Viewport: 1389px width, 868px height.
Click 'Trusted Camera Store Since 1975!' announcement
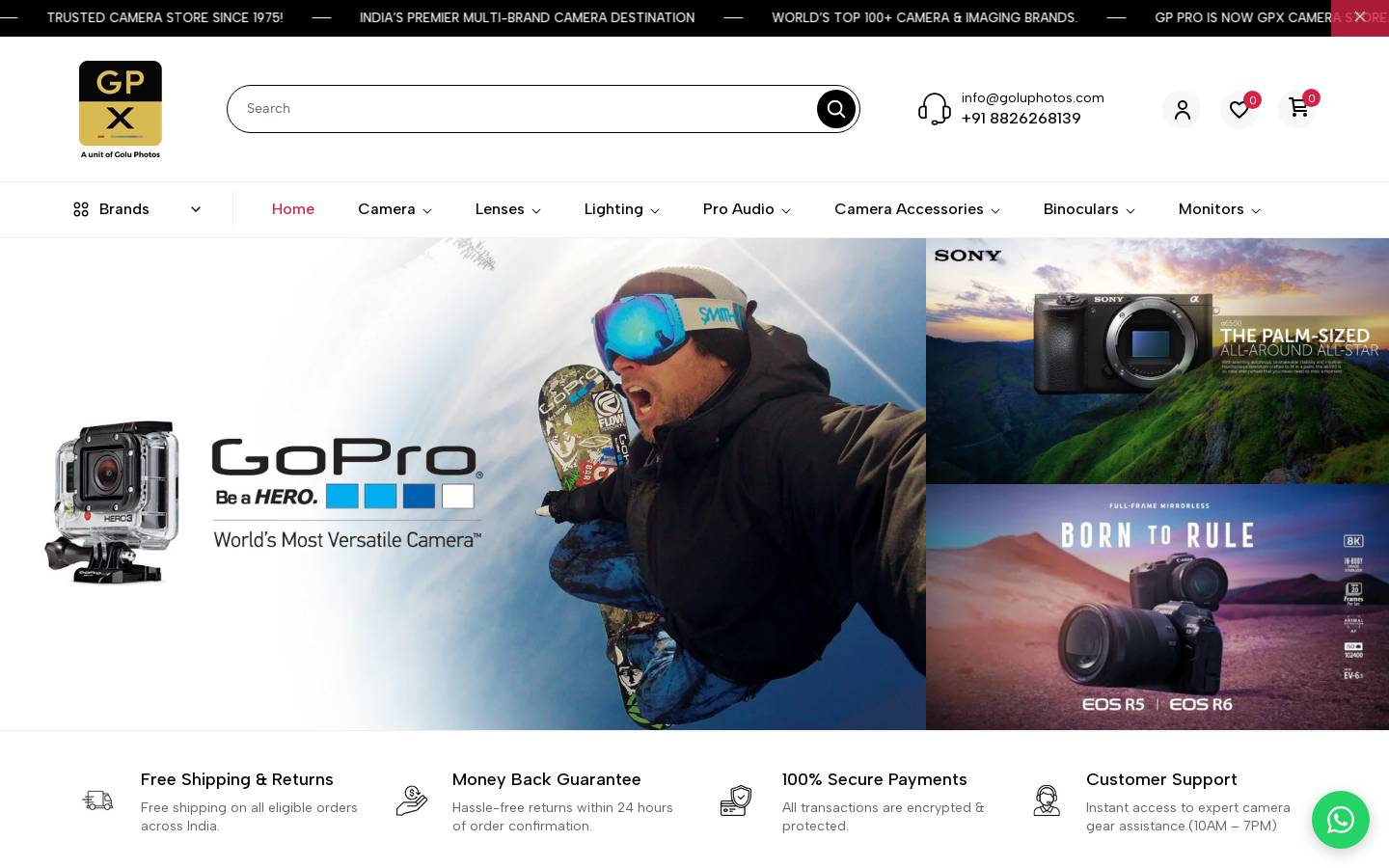pos(165,17)
